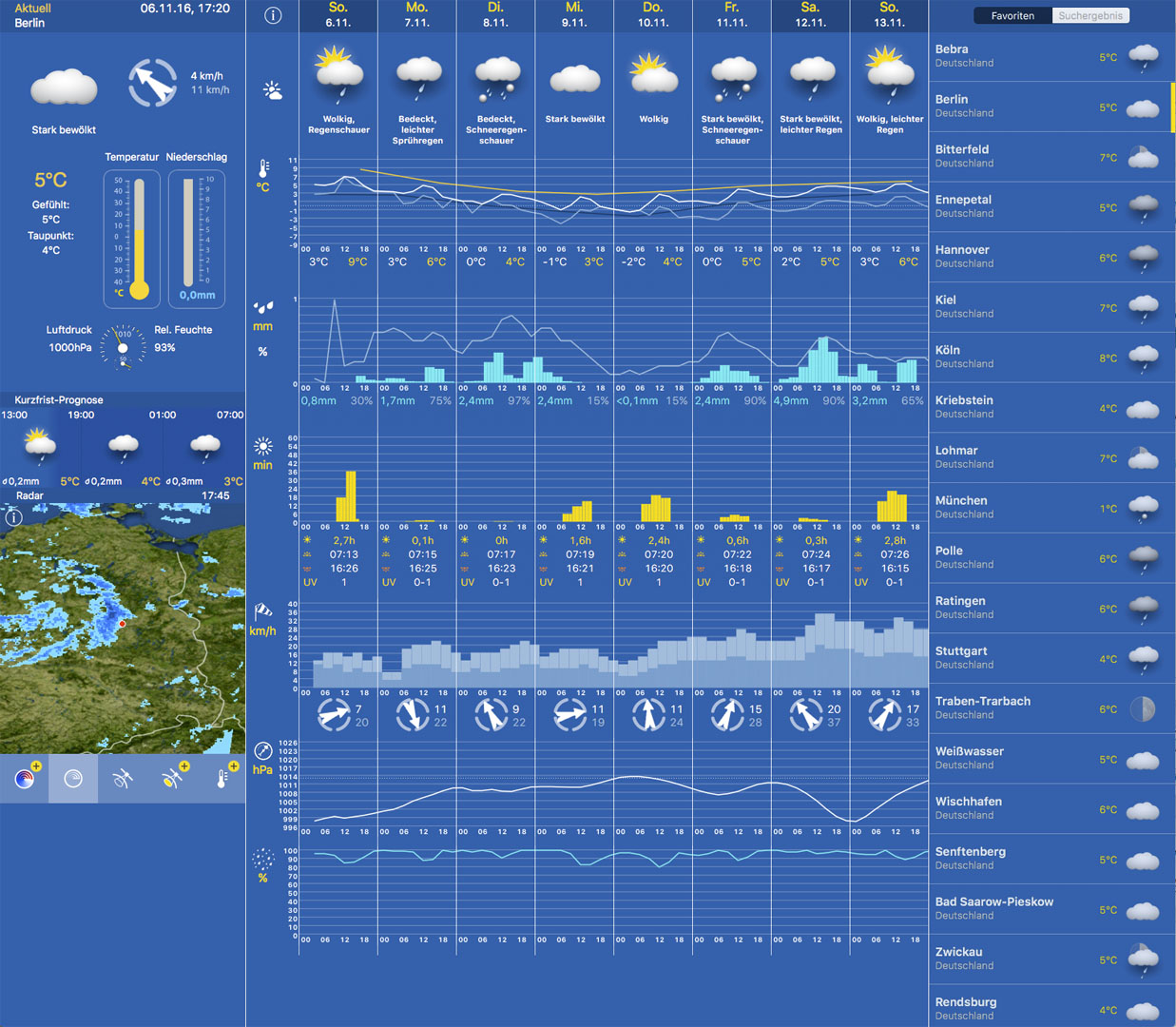
Task: Switch map to satellite imagery
Action: pyautogui.click(x=123, y=779)
